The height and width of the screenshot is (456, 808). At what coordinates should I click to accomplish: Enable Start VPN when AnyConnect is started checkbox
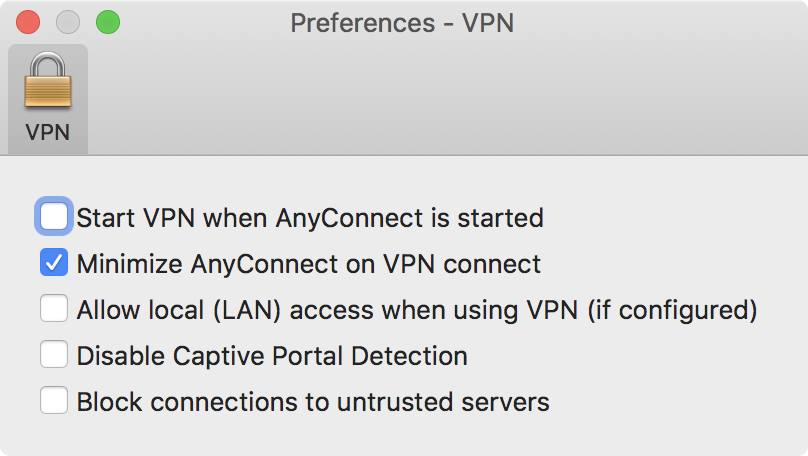(x=54, y=216)
